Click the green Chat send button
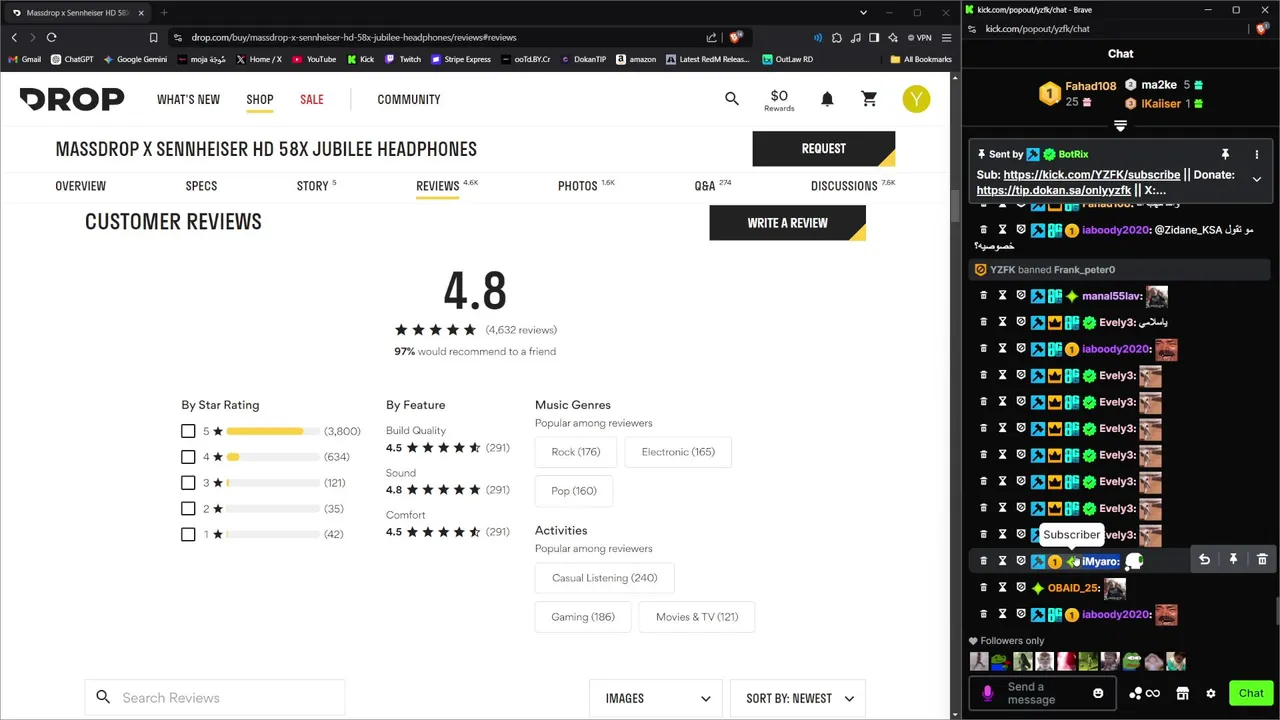This screenshot has height=720, width=1280. coord(1251,693)
